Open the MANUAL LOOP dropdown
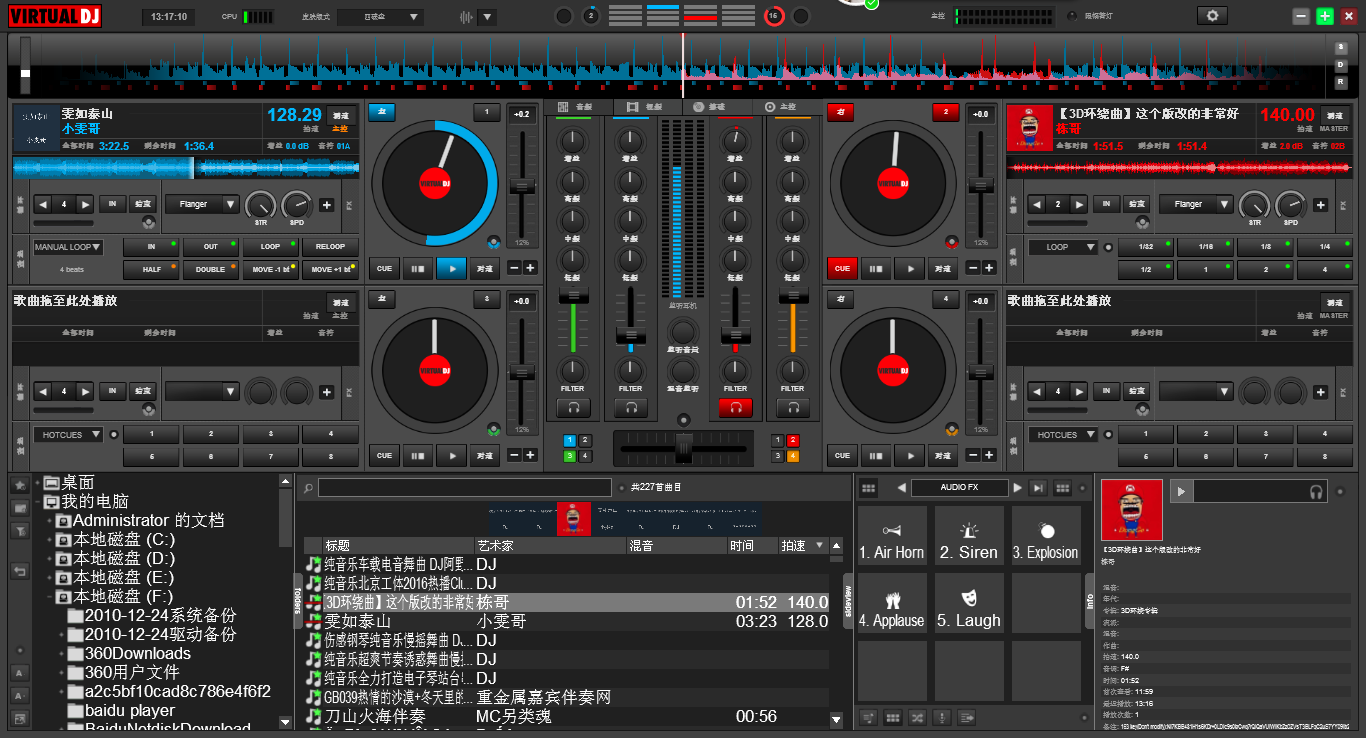 tap(67, 246)
